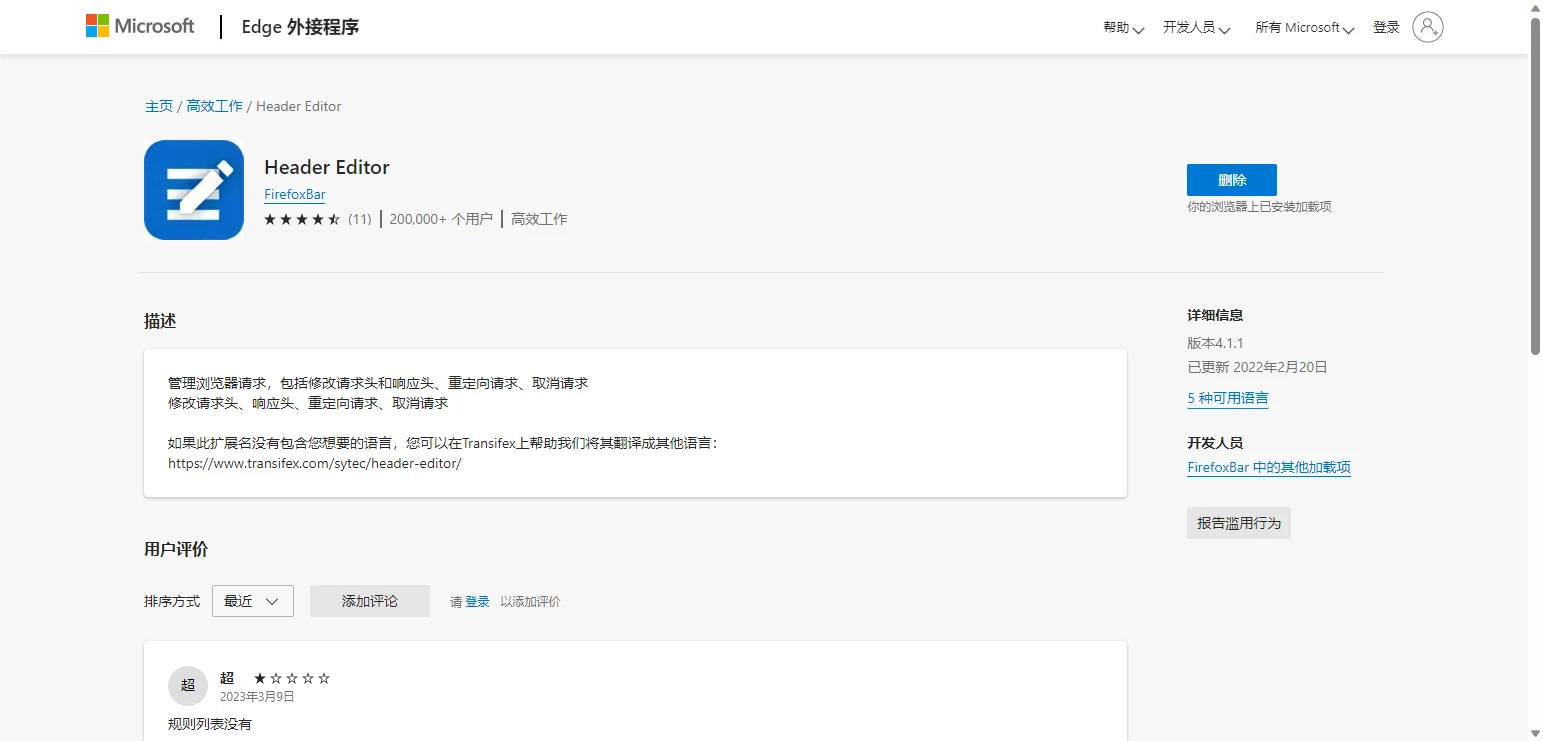Click the page vertical scrollbar thumb
1543x741 pixels.
click(x=1535, y=187)
